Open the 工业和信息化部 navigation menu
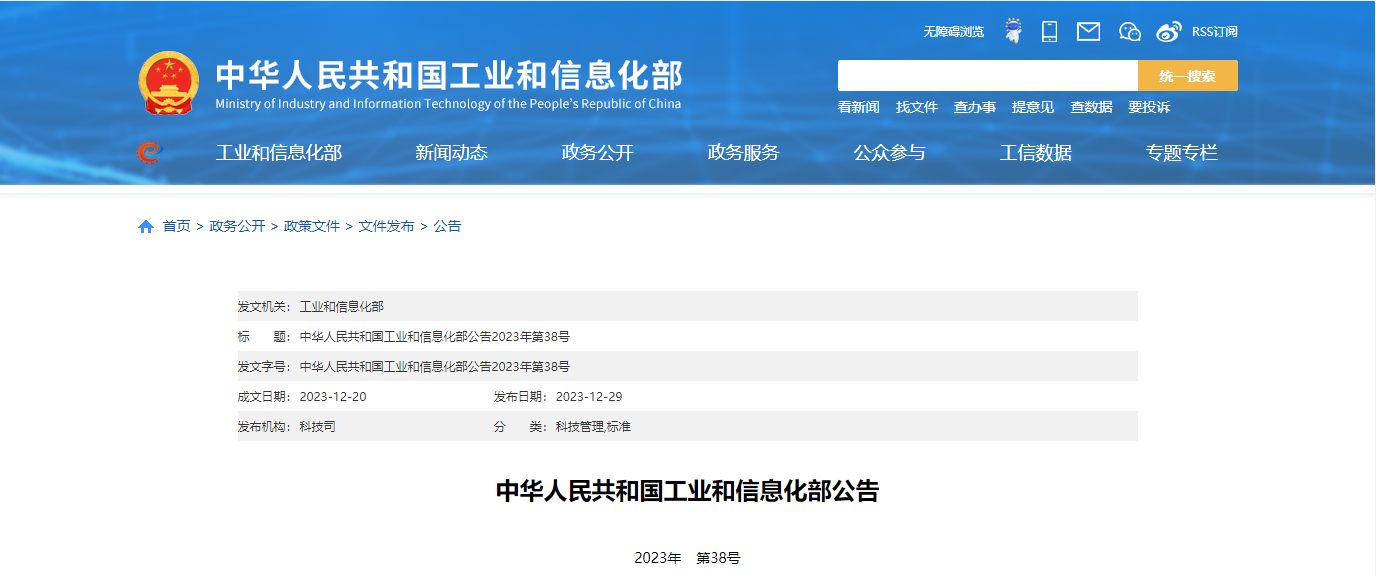The width and height of the screenshot is (1376, 576). tap(279, 153)
